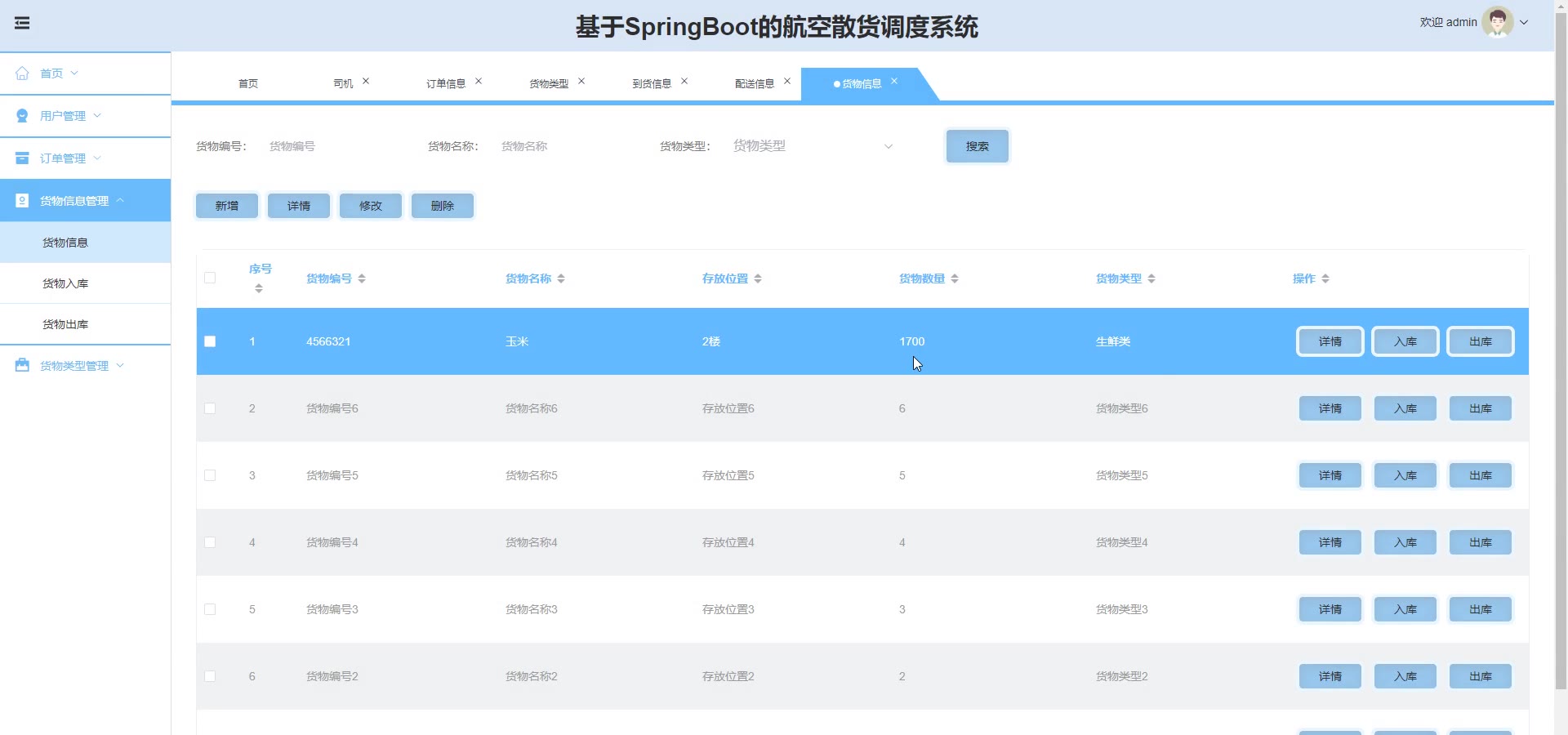Click the 1700 quantity cell
This screenshot has height=735, width=1568.
(912, 341)
